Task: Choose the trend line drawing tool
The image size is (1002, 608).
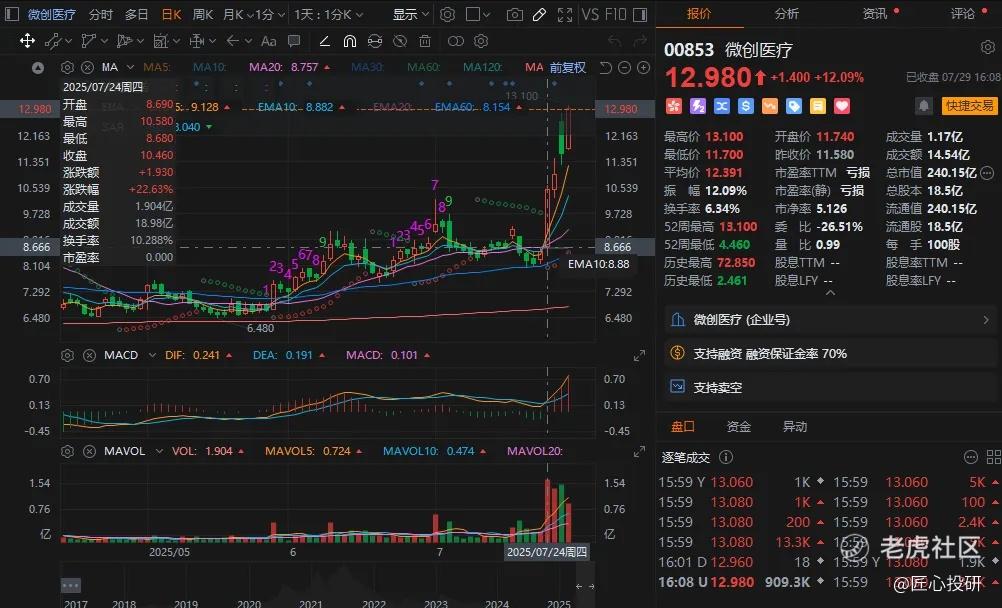Action: (x=53, y=41)
